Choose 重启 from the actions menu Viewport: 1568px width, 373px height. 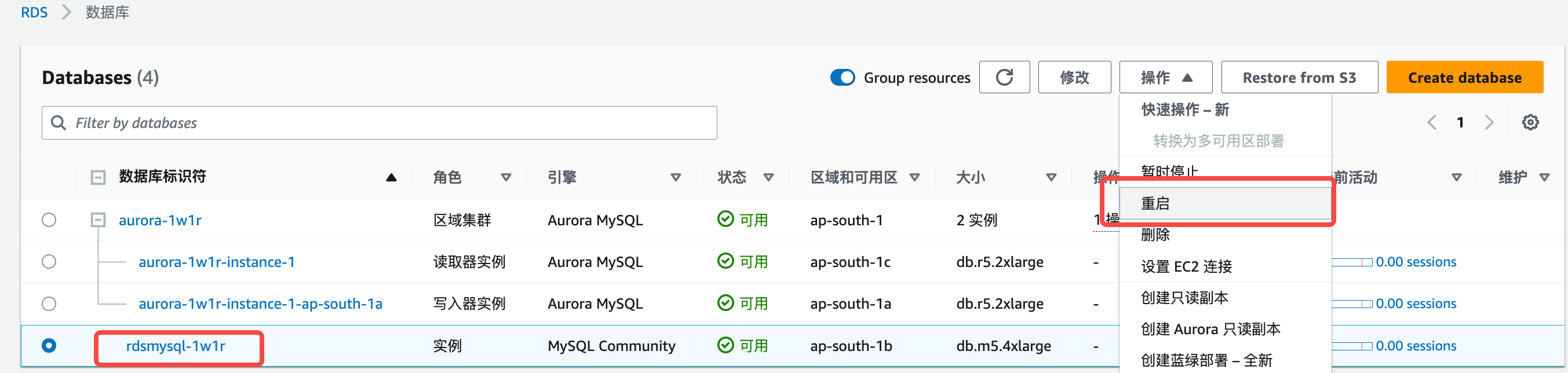(1225, 203)
